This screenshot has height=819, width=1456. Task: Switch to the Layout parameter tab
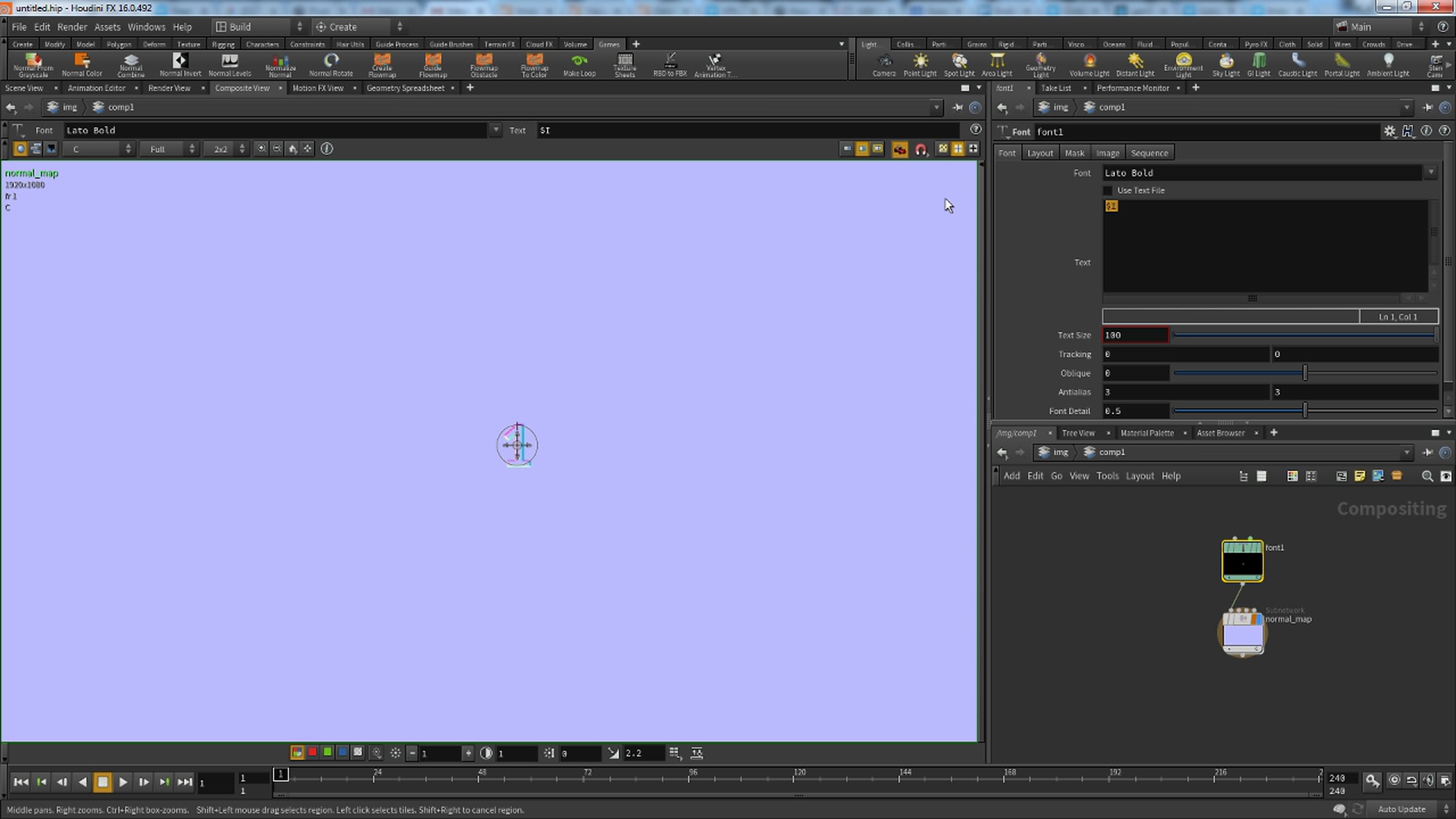pyautogui.click(x=1040, y=153)
